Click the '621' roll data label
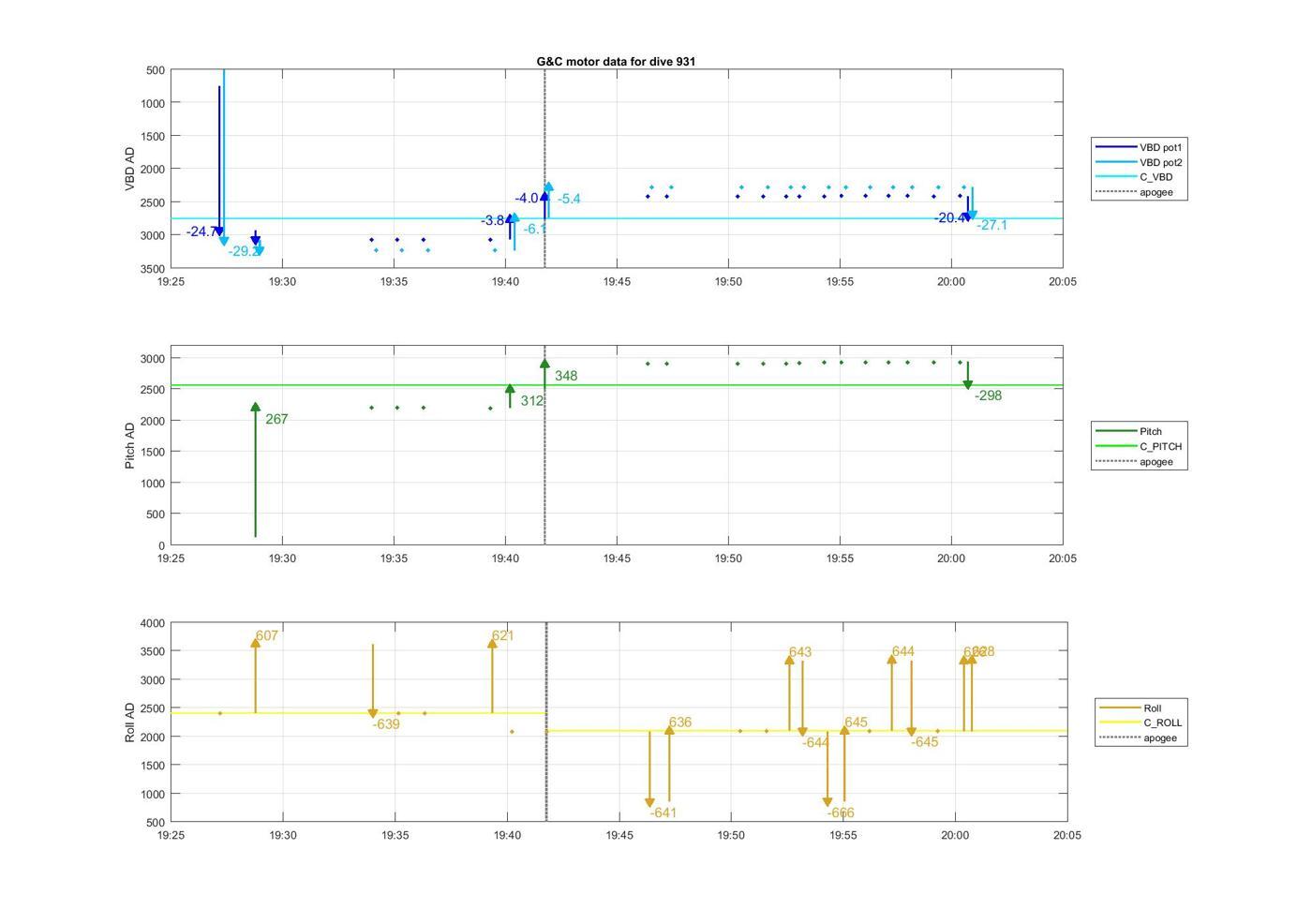The image size is (1312, 924). pos(502,635)
